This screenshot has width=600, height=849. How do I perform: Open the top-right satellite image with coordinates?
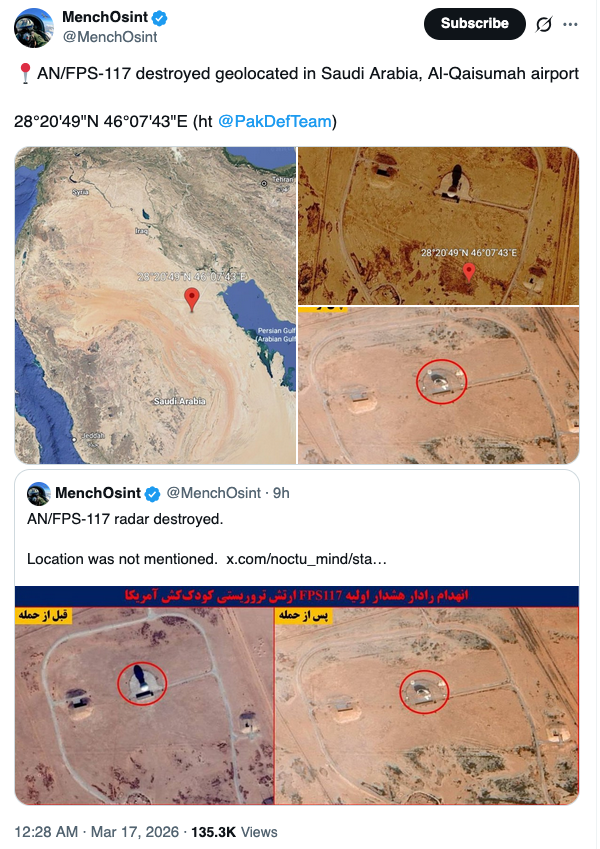[439, 226]
